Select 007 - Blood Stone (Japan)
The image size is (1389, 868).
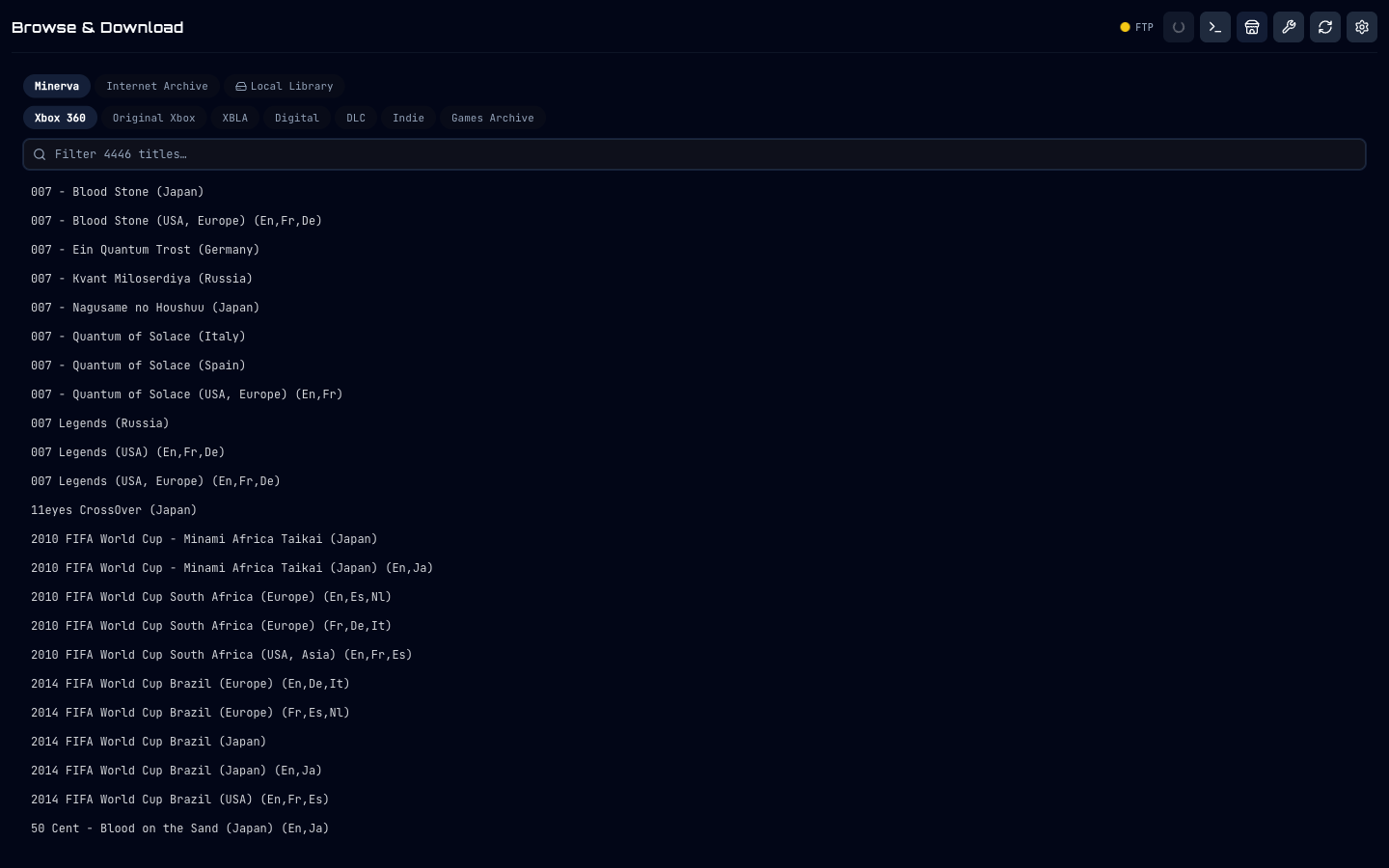tap(694, 192)
